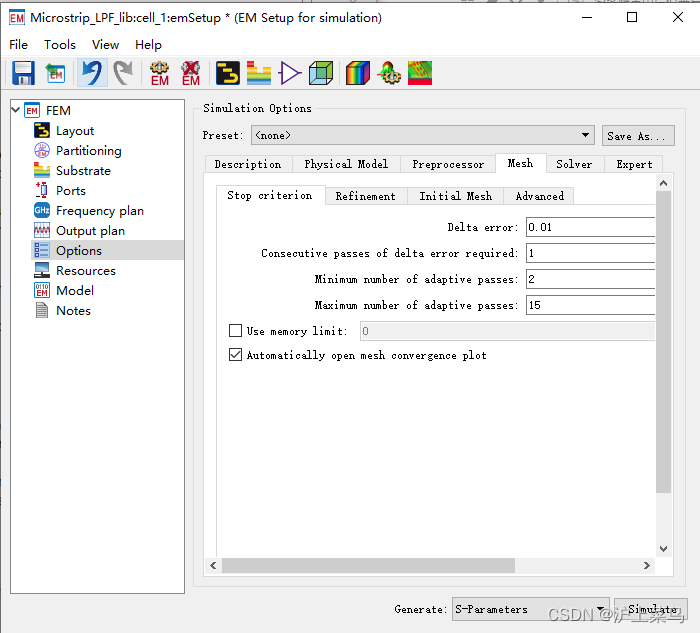This screenshot has width=700, height=633.
Task: Click the Consecutive passes of delta error field
Action: point(590,253)
